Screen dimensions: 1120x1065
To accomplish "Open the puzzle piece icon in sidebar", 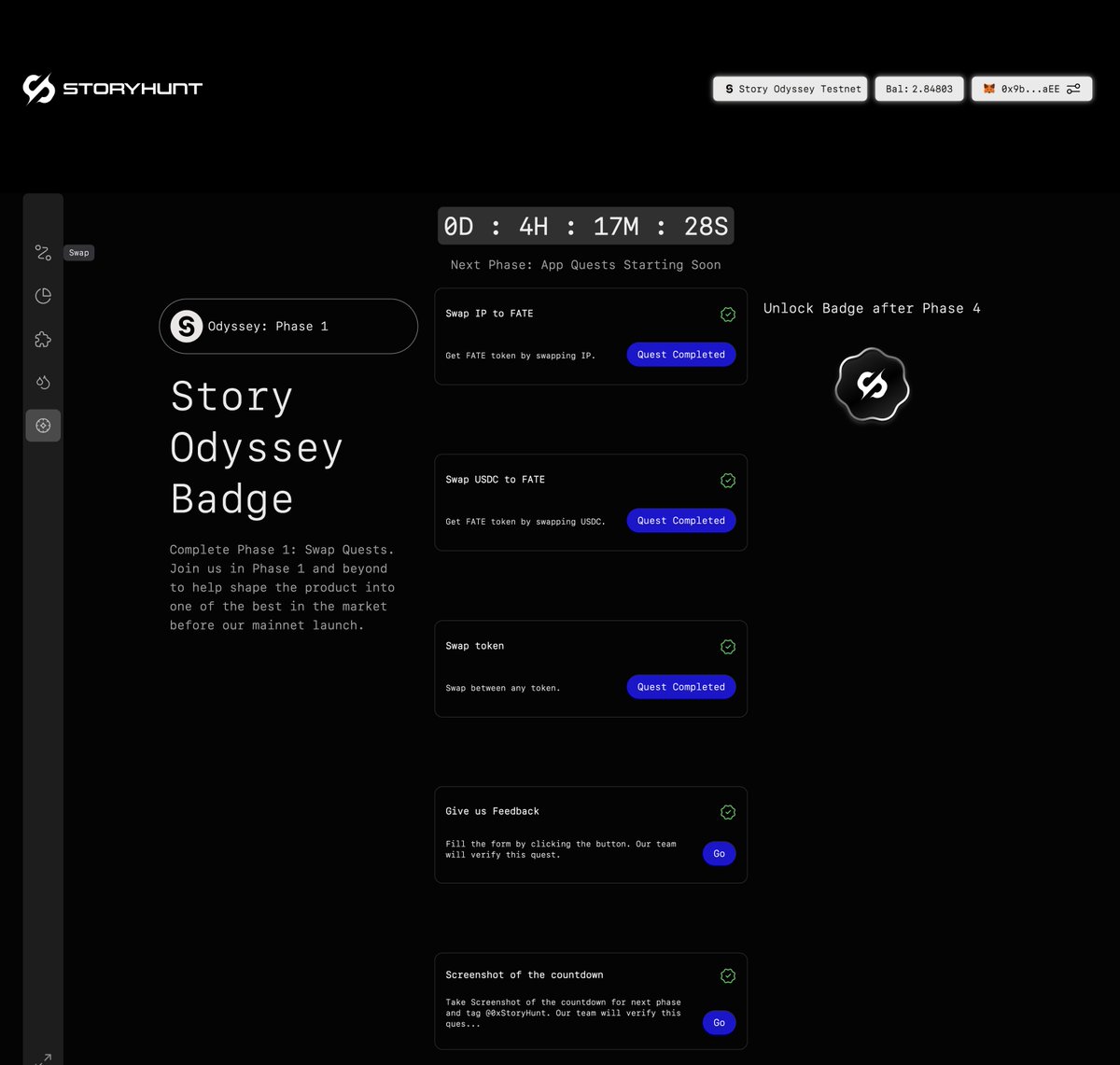I will pos(43,340).
